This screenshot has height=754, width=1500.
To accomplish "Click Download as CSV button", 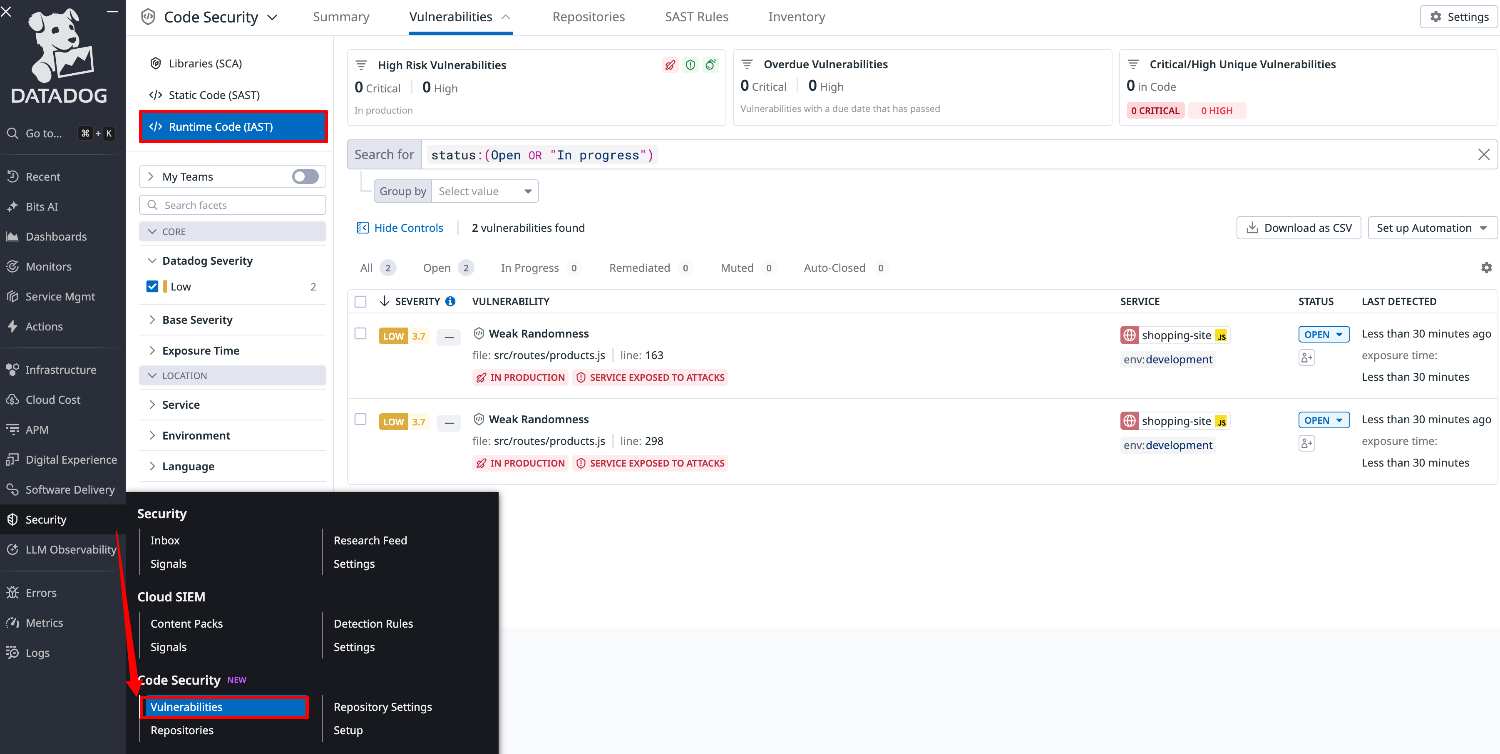I will click(x=1298, y=228).
